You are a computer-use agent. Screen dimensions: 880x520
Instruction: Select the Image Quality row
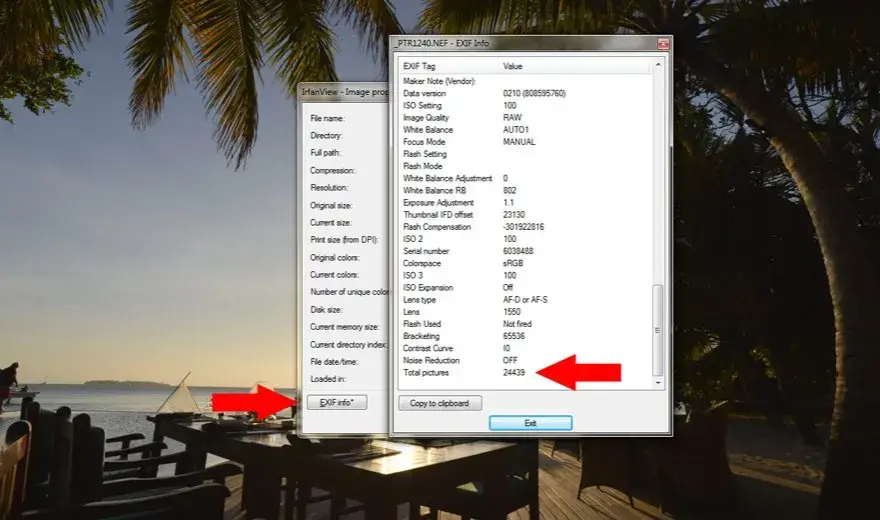pyautogui.click(x=526, y=118)
